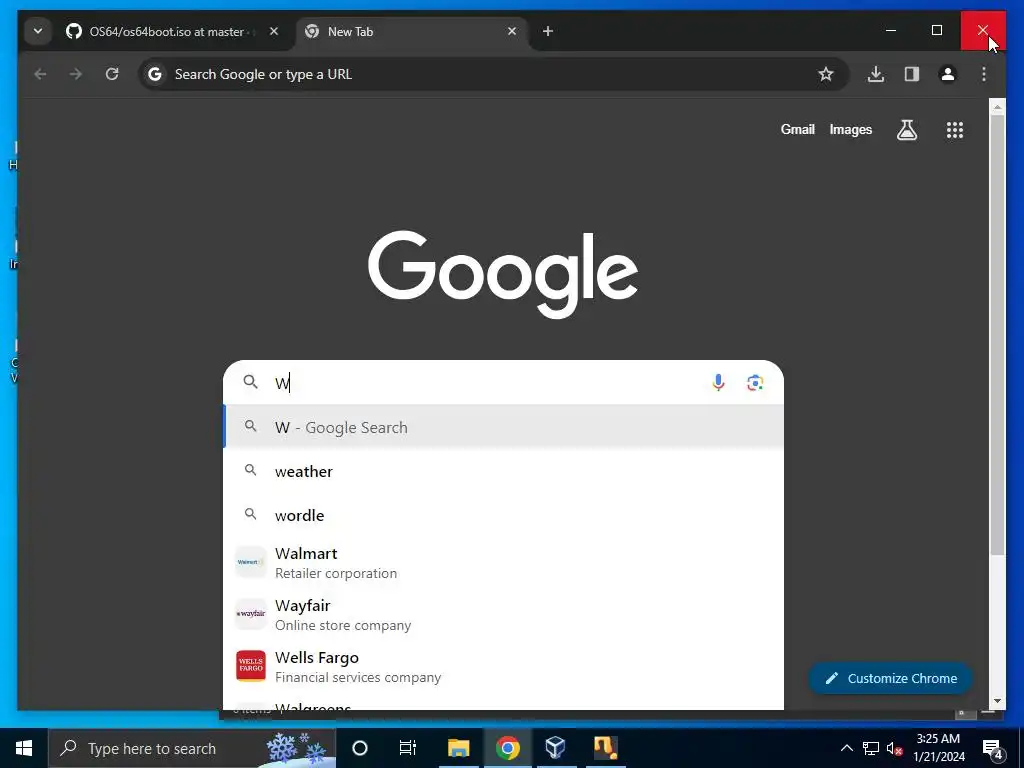Open the tab search dropdown arrow
This screenshot has width=1024, height=768.
coord(38,31)
